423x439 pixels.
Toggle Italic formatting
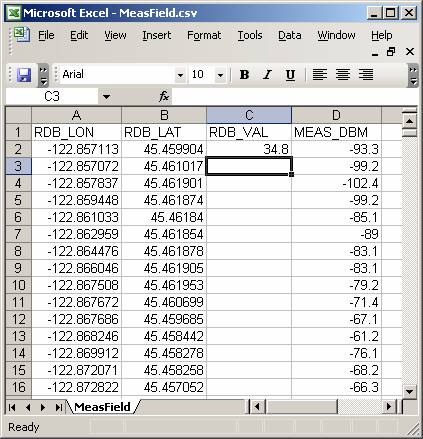tap(267, 75)
